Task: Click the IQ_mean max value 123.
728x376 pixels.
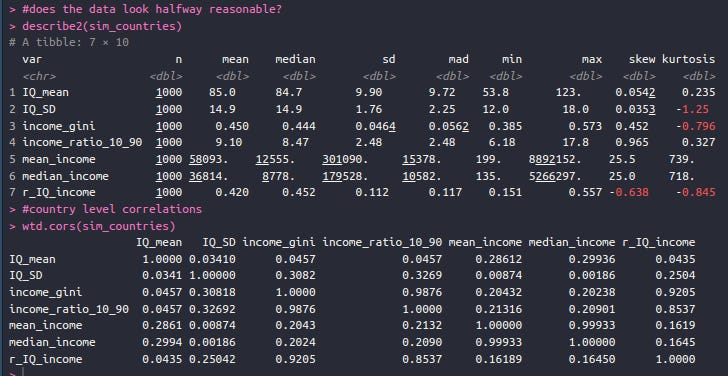Action: point(568,92)
